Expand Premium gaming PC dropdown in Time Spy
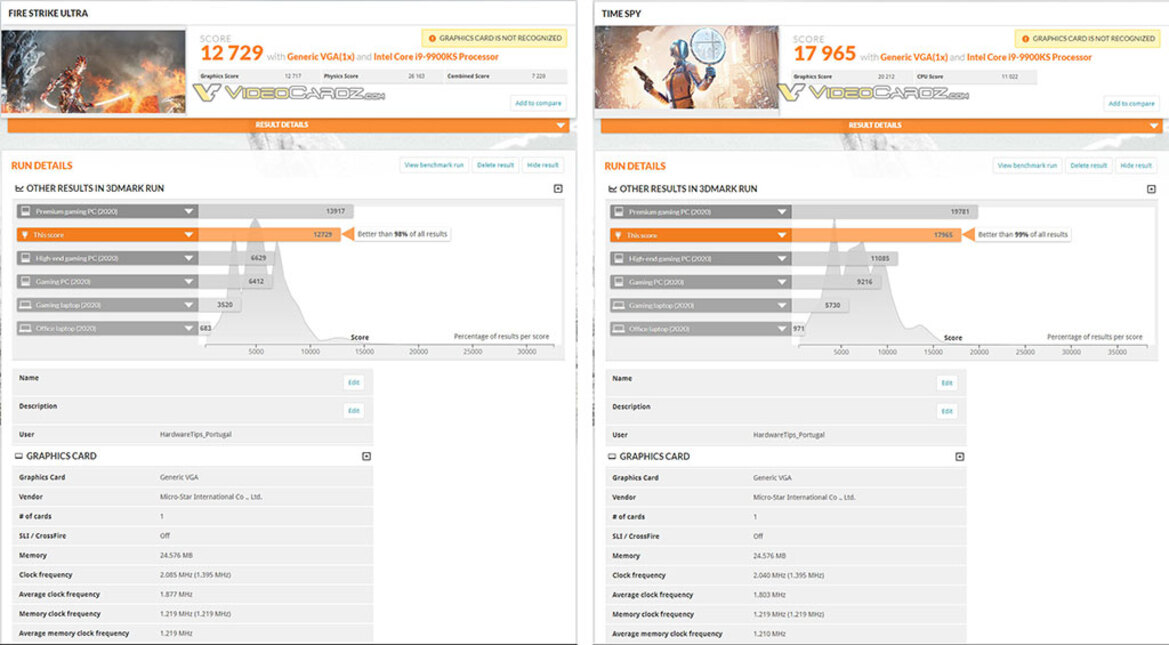 coord(782,213)
